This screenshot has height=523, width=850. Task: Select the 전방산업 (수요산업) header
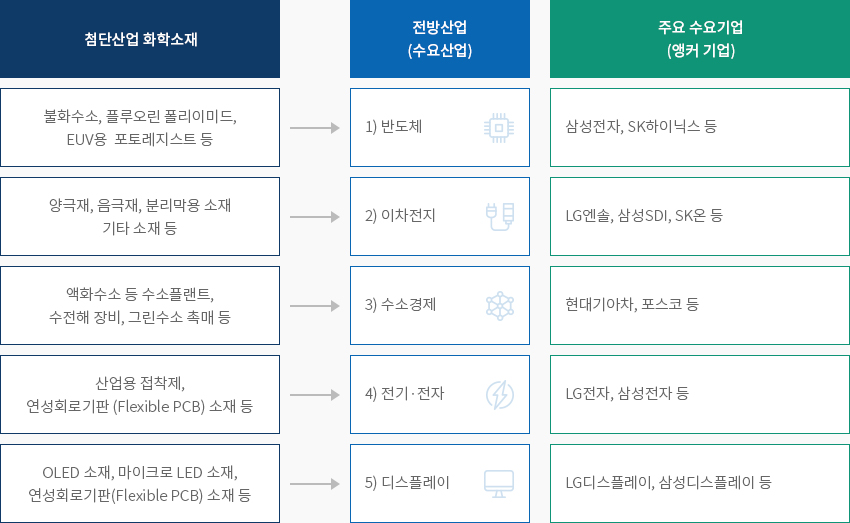pyautogui.click(x=440, y=39)
